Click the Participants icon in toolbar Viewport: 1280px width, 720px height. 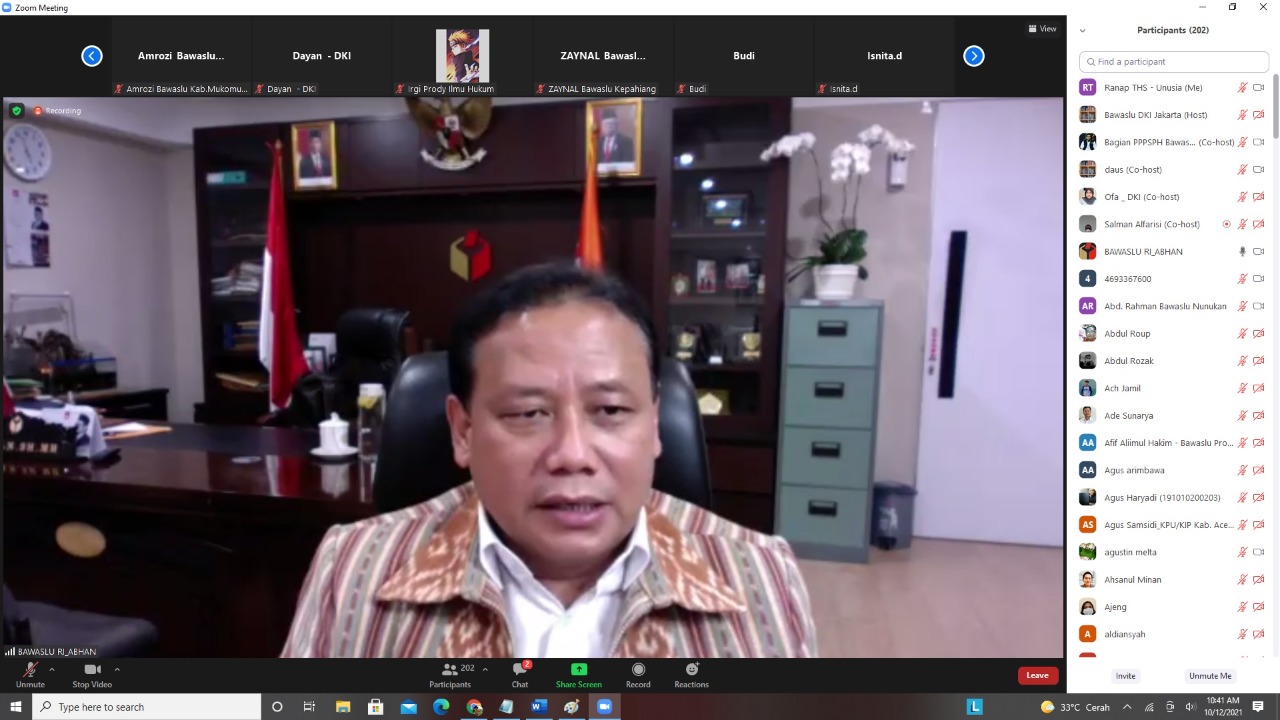tap(450, 670)
